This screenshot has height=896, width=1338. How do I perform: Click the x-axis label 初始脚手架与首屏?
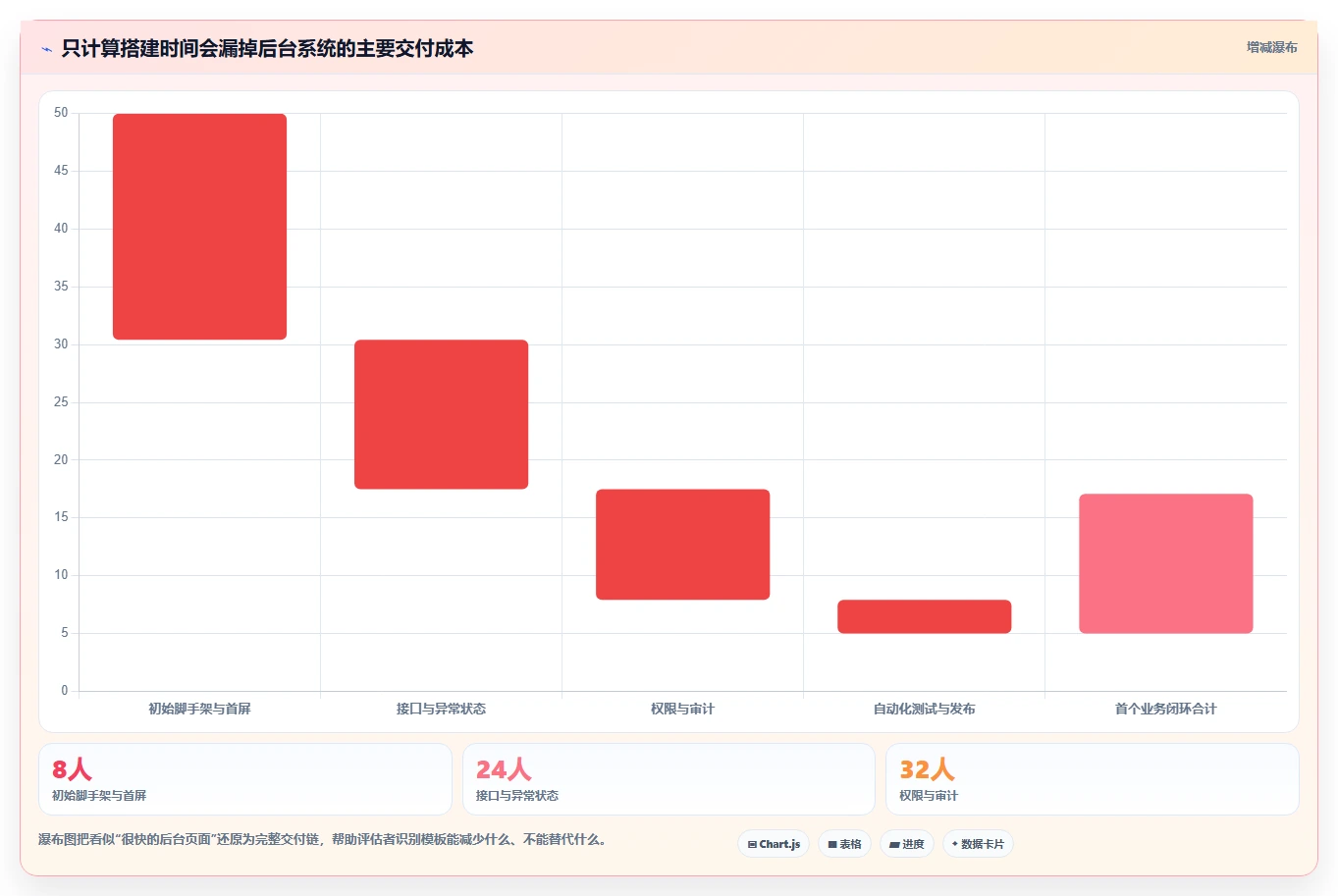pos(199,709)
